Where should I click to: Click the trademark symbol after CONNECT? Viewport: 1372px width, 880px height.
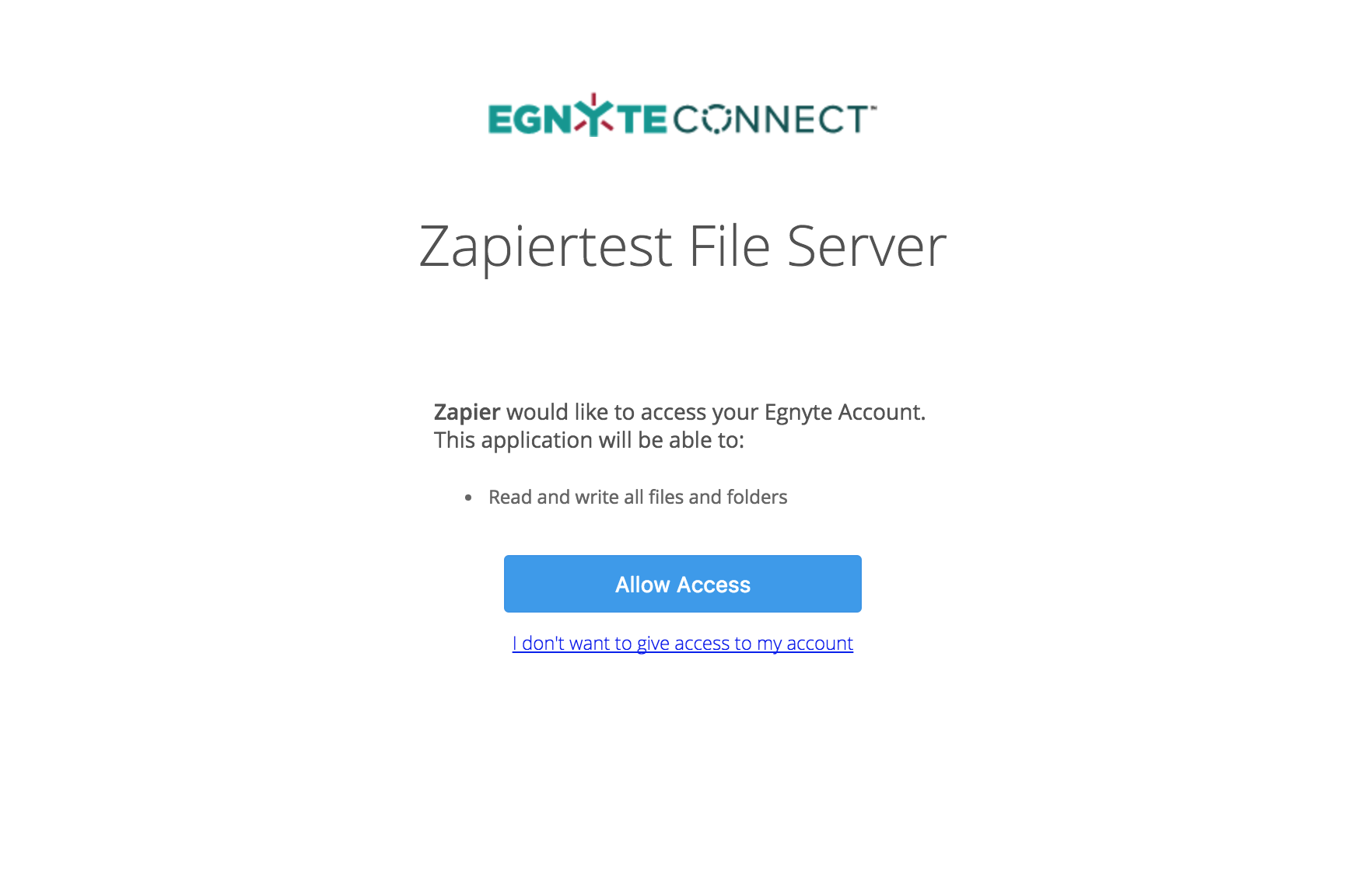(872, 107)
